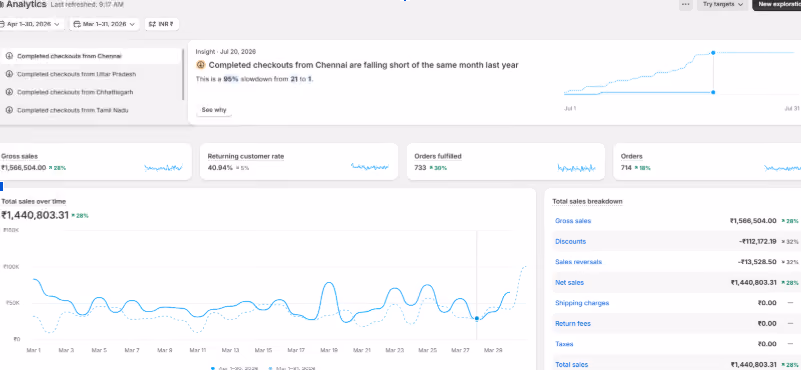This screenshot has width=801, height=370.
Task: Click the down-arrow icon beside Tamil Nadu checkouts
Action: pos(9,110)
